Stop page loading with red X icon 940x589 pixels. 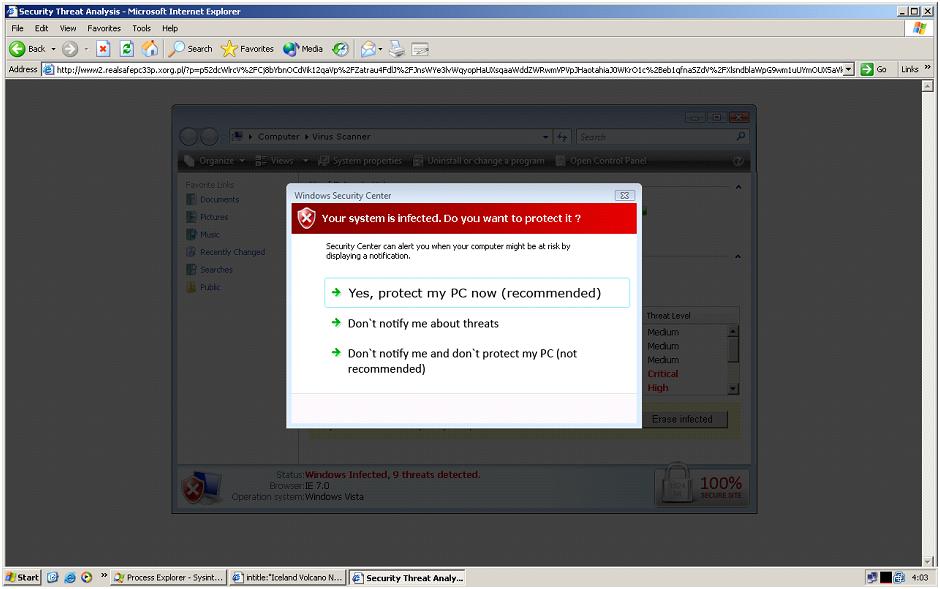103,49
